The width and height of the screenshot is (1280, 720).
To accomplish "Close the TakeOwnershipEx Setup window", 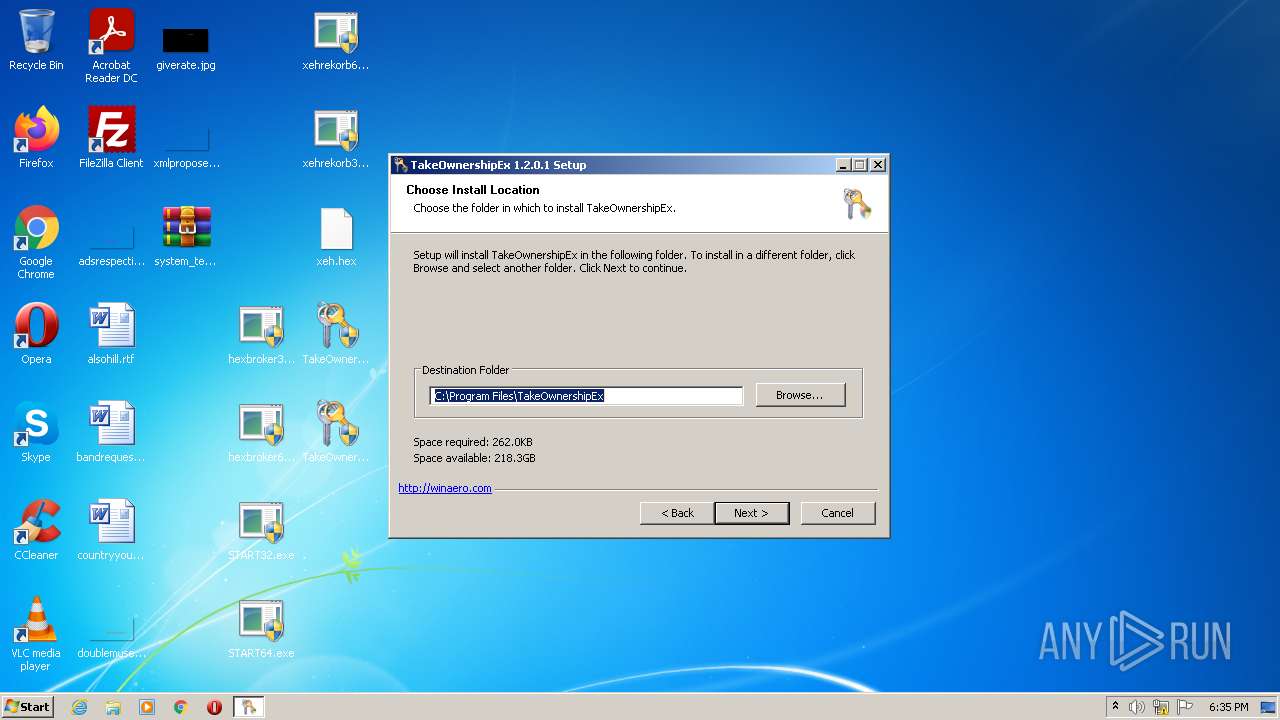I will pyautogui.click(x=877, y=165).
